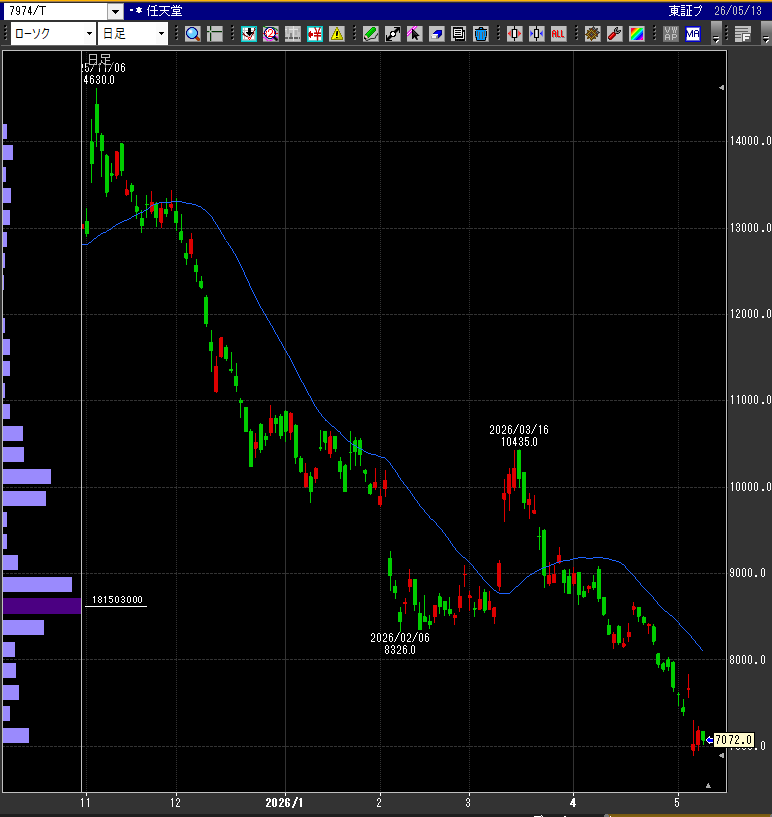This screenshot has width=772, height=817.
Task: Click the highlighted dark purple volume profile bar
Action: click(42, 606)
